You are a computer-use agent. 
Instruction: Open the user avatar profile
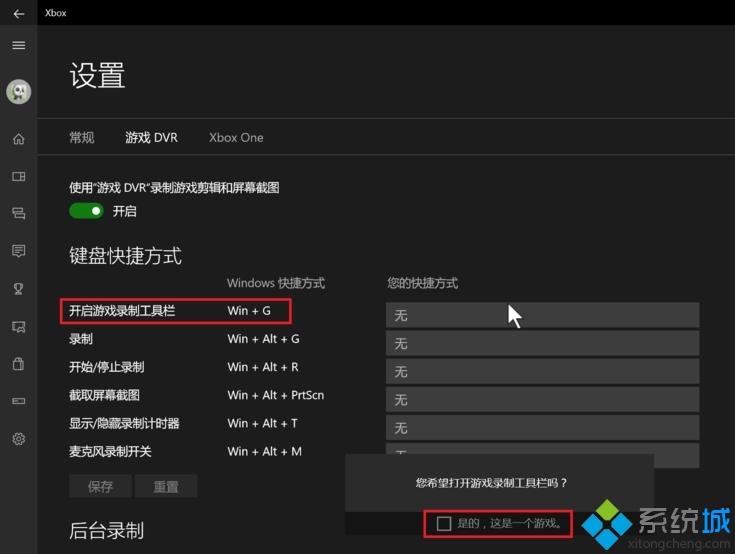click(x=19, y=91)
